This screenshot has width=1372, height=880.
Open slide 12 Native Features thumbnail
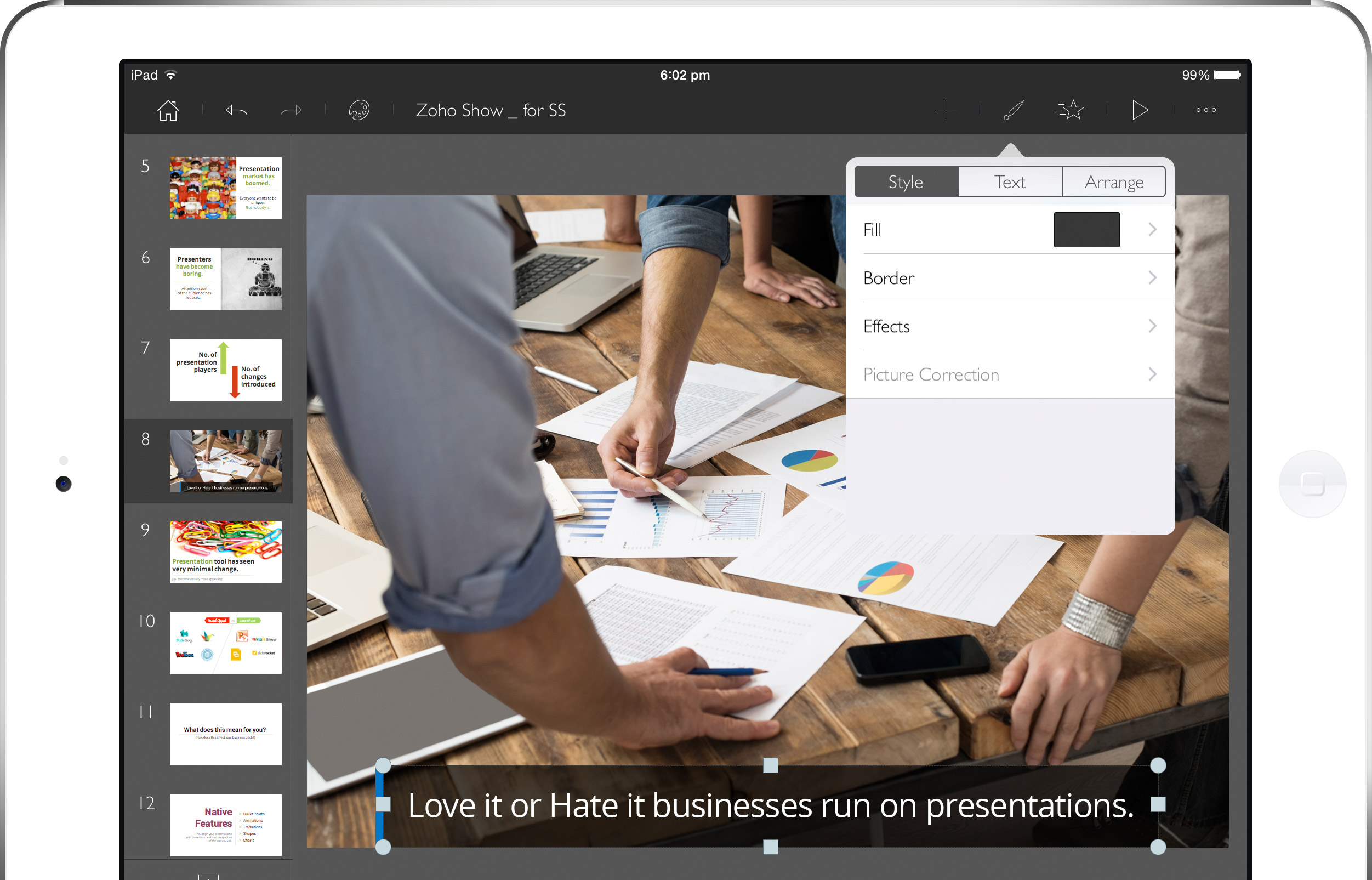coord(225,824)
